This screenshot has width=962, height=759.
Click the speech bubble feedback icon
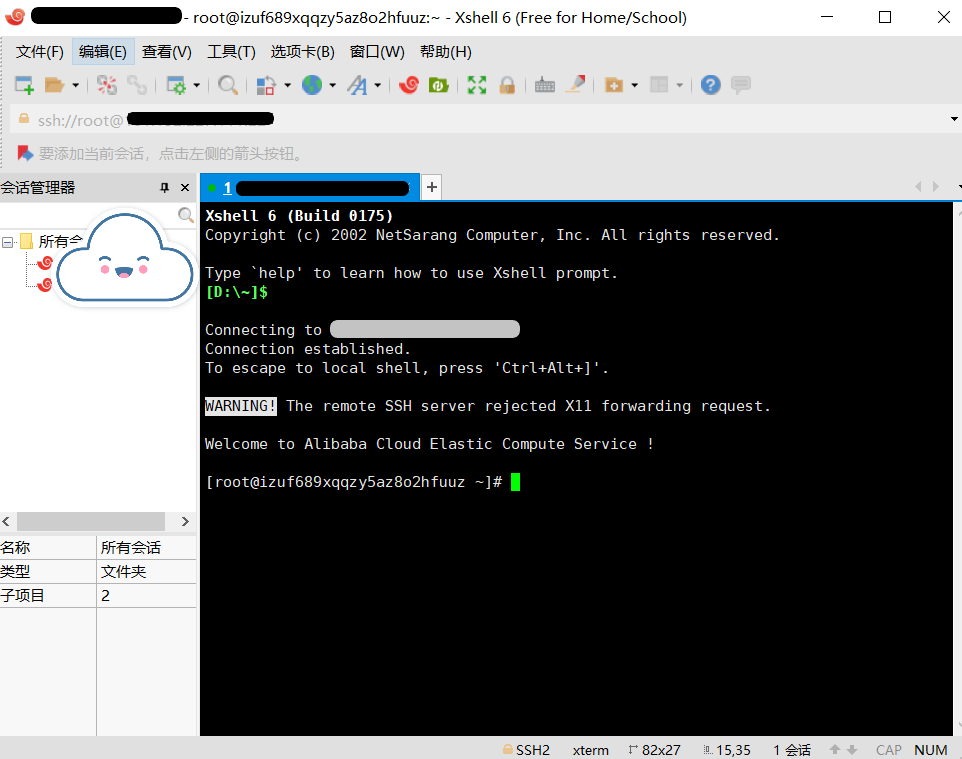tap(741, 85)
